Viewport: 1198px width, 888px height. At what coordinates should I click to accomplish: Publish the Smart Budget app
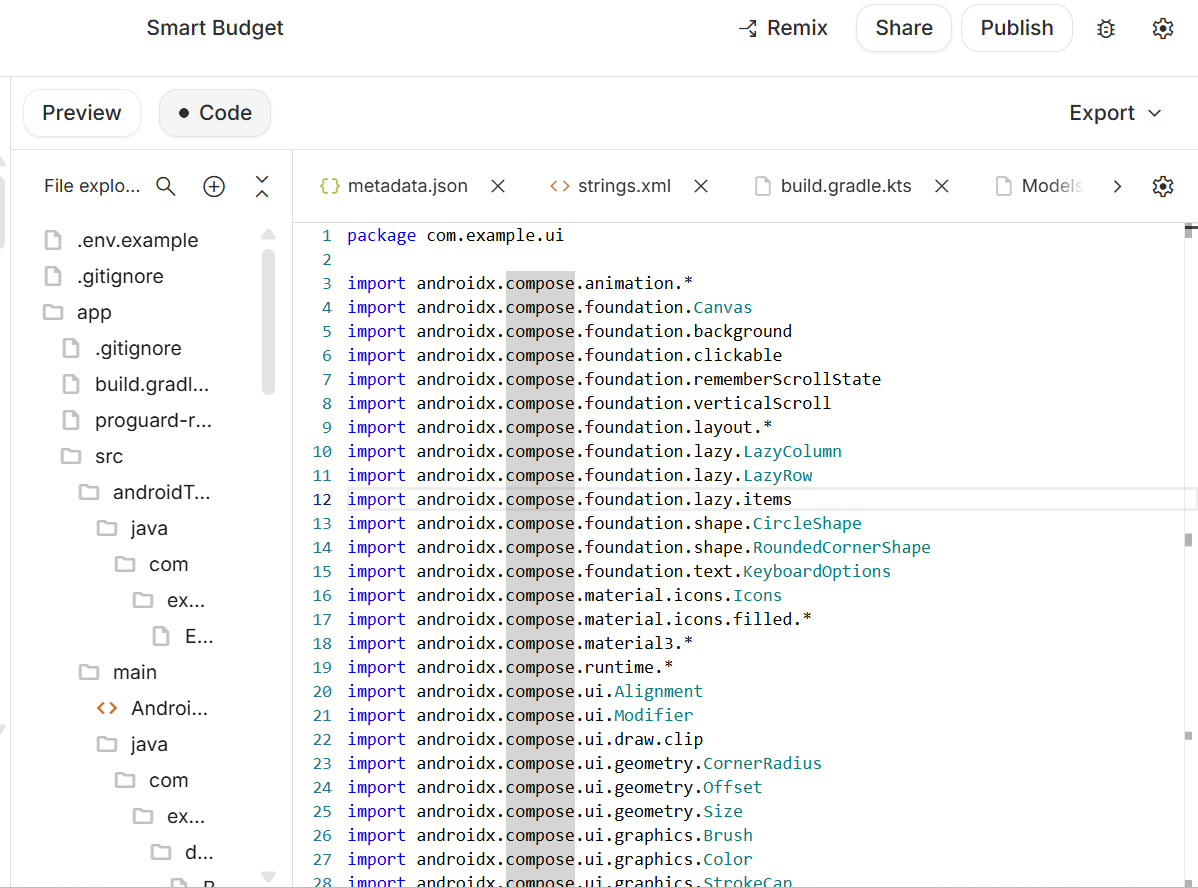click(x=1017, y=28)
